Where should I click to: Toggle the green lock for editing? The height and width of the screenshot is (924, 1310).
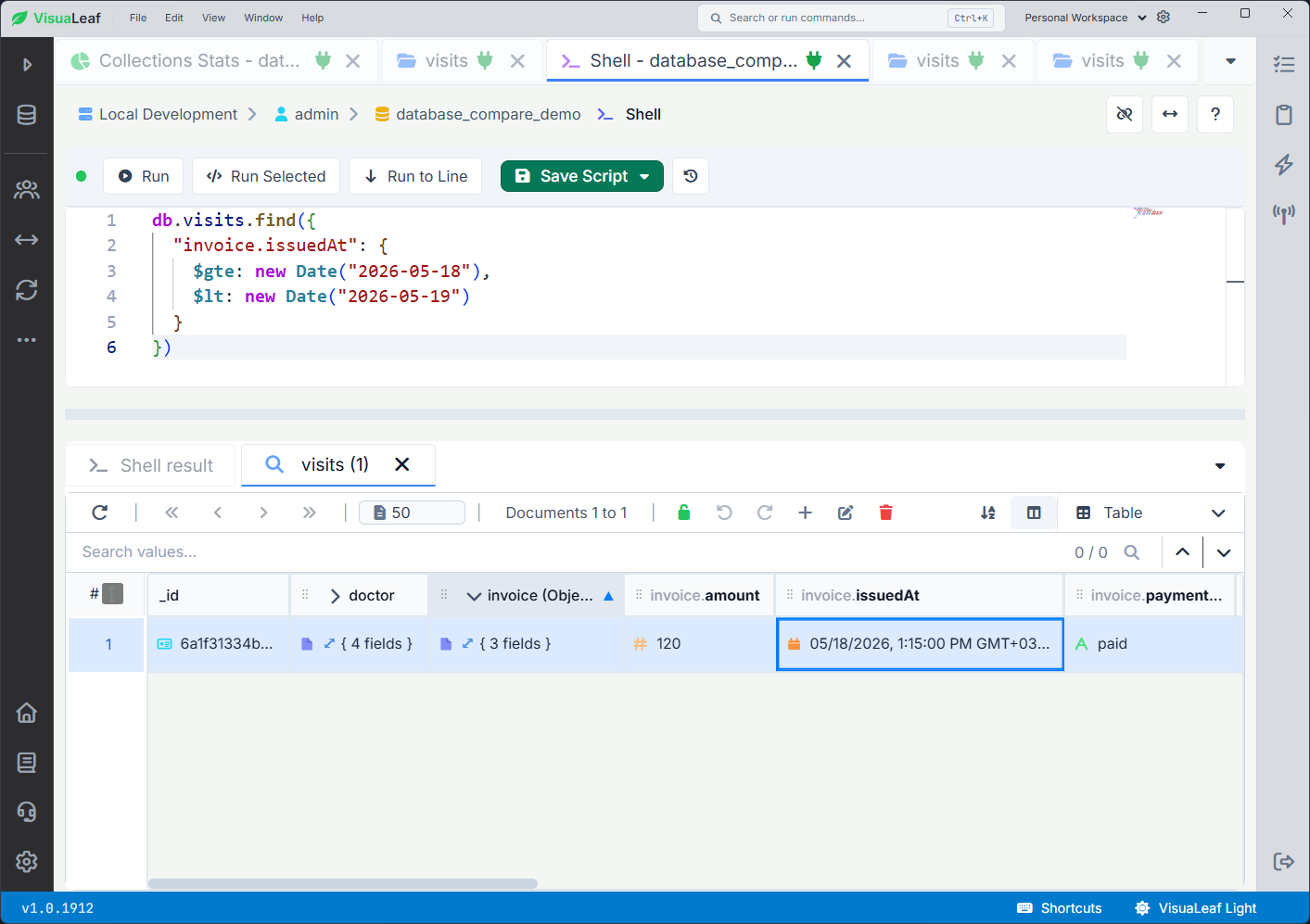pyautogui.click(x=684, y=513)
